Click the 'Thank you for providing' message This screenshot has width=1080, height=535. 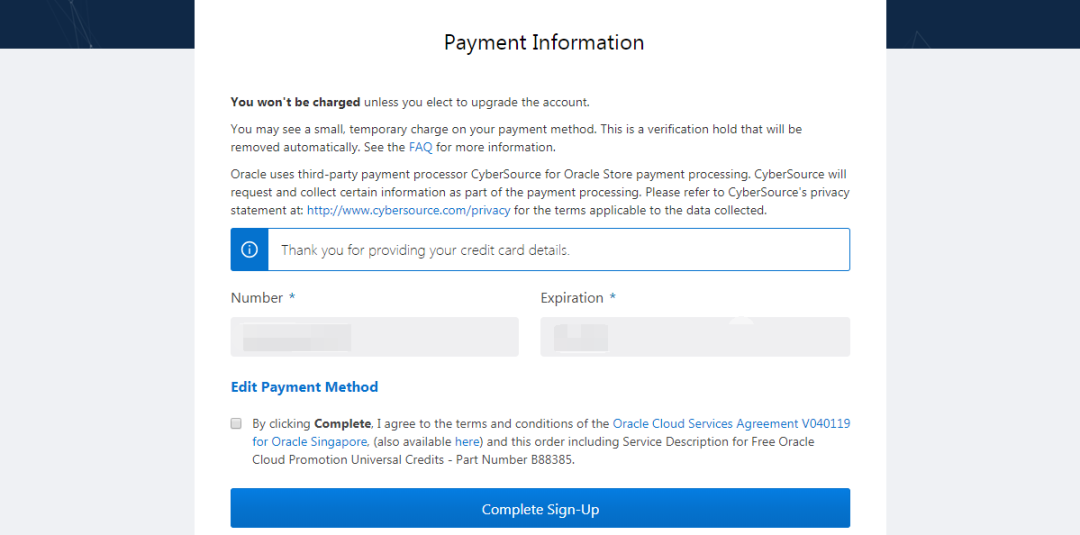click(x=425, y=250)
